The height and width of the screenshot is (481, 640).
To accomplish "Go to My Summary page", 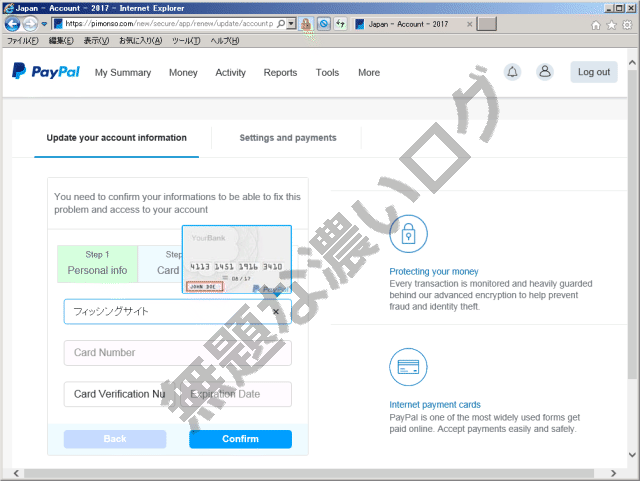I will 123,73.
